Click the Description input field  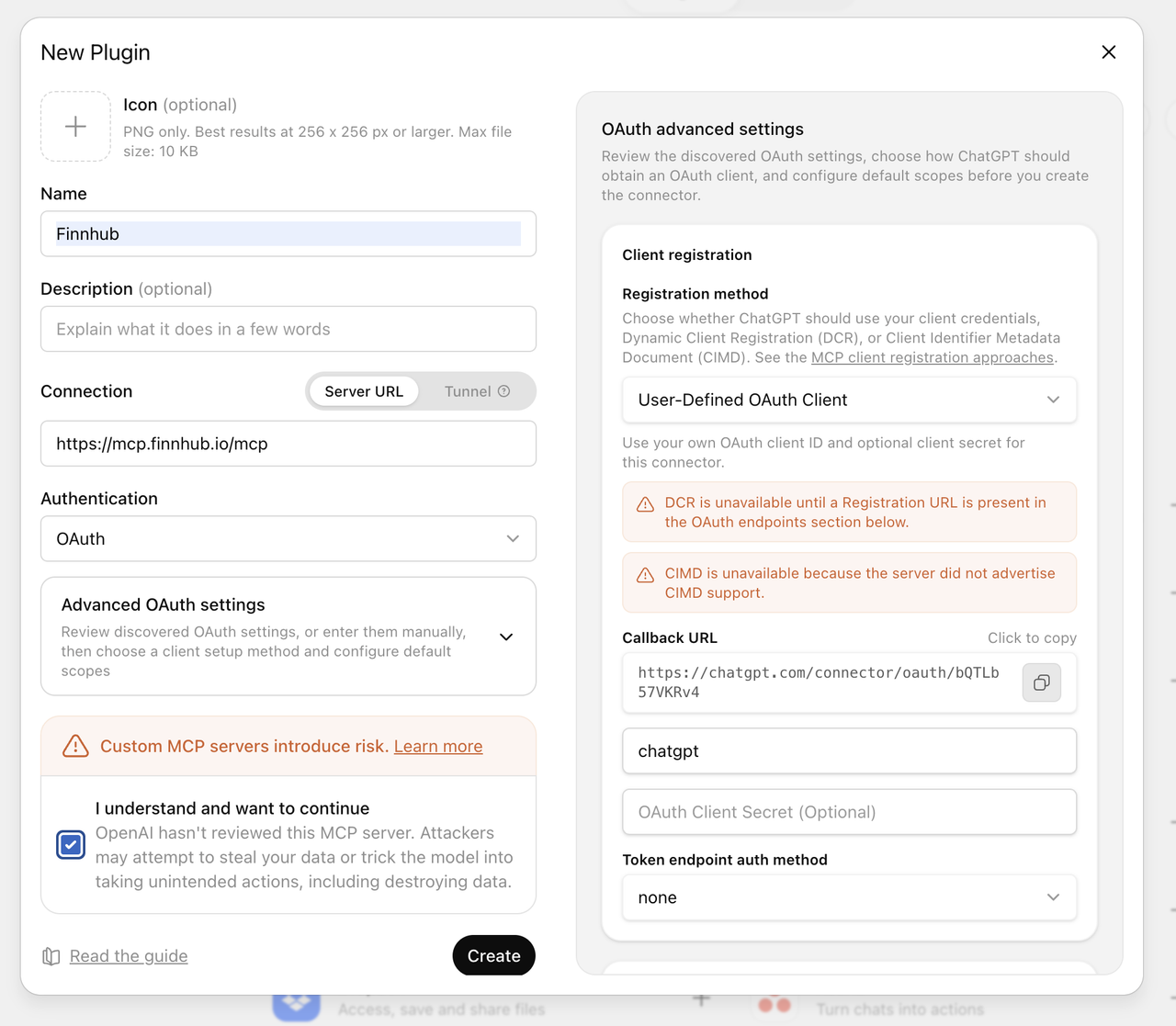click(288, 329)
